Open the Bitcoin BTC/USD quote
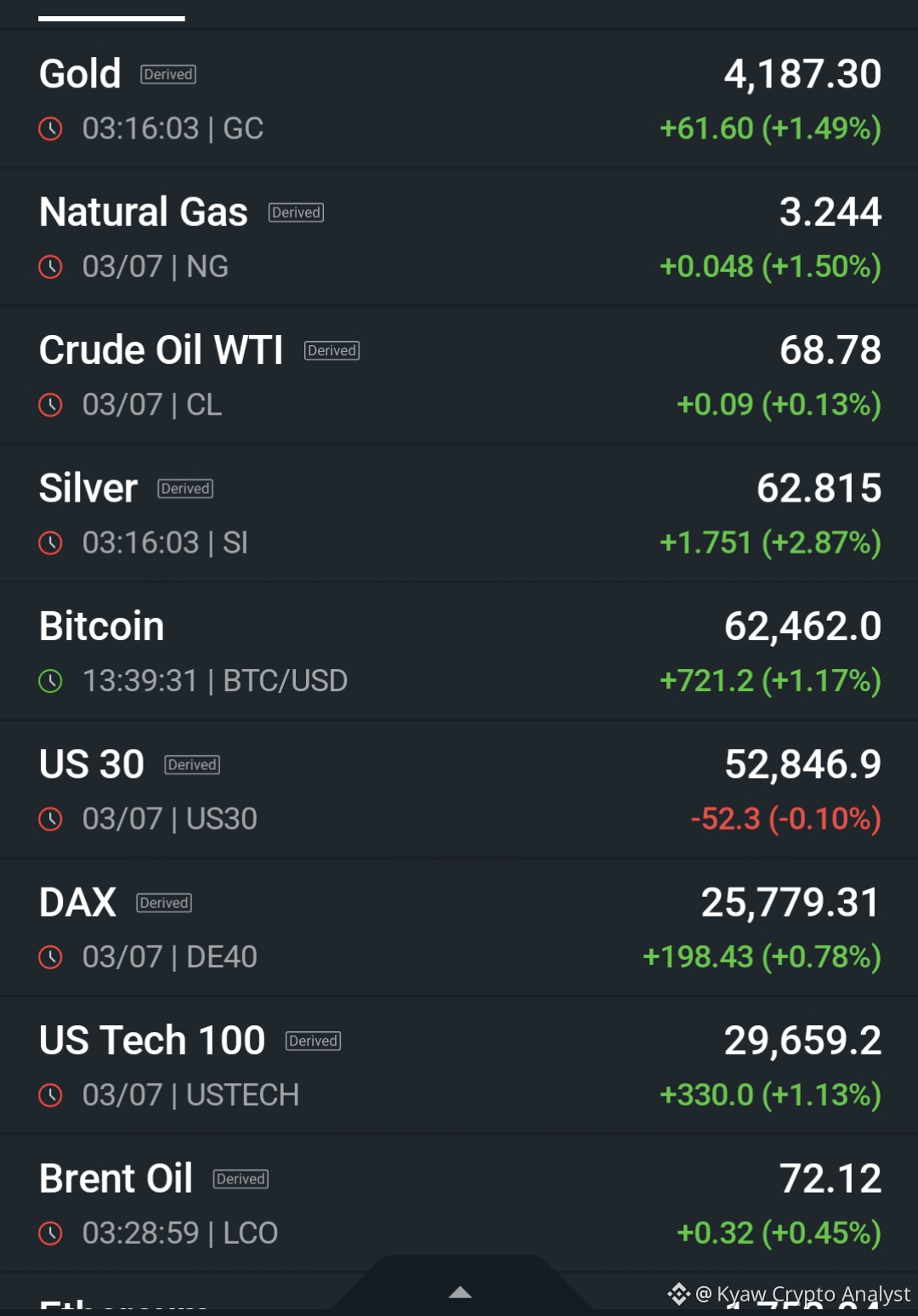This screenshot has height=1316, width=918. (459, 652)
